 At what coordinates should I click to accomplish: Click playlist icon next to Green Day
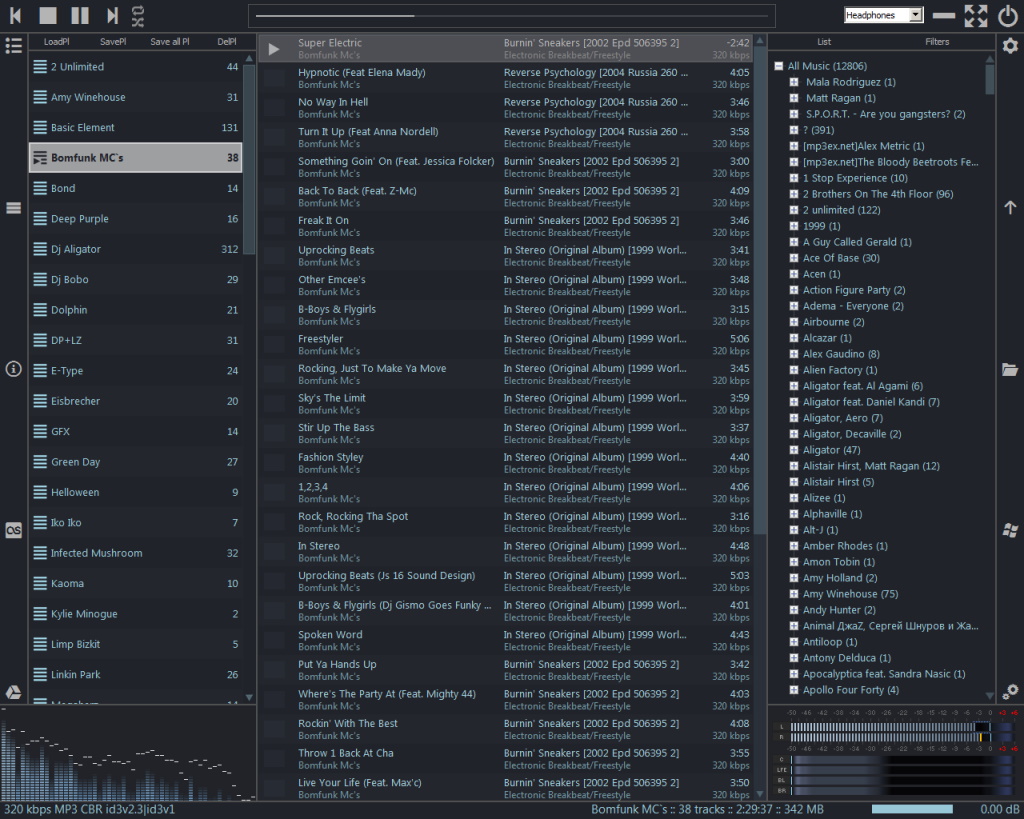tap(40, 462)
